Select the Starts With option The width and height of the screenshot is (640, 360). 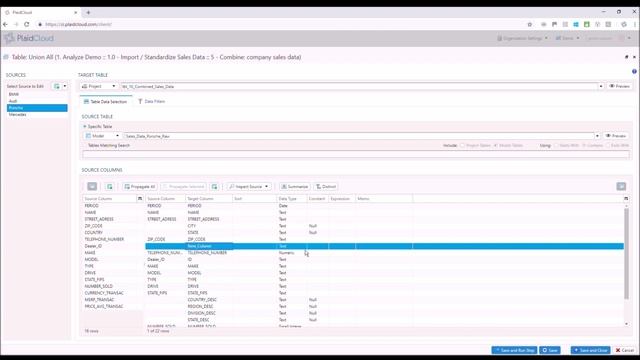(556, 145)
